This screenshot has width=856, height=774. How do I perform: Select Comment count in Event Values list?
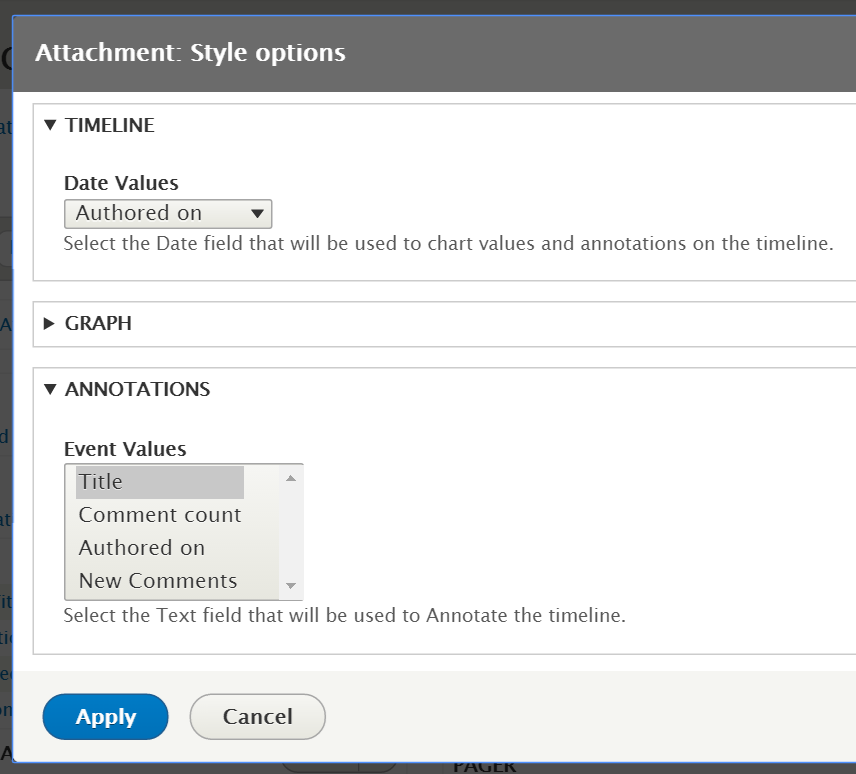pyautogui.click(x=160, y=515)
